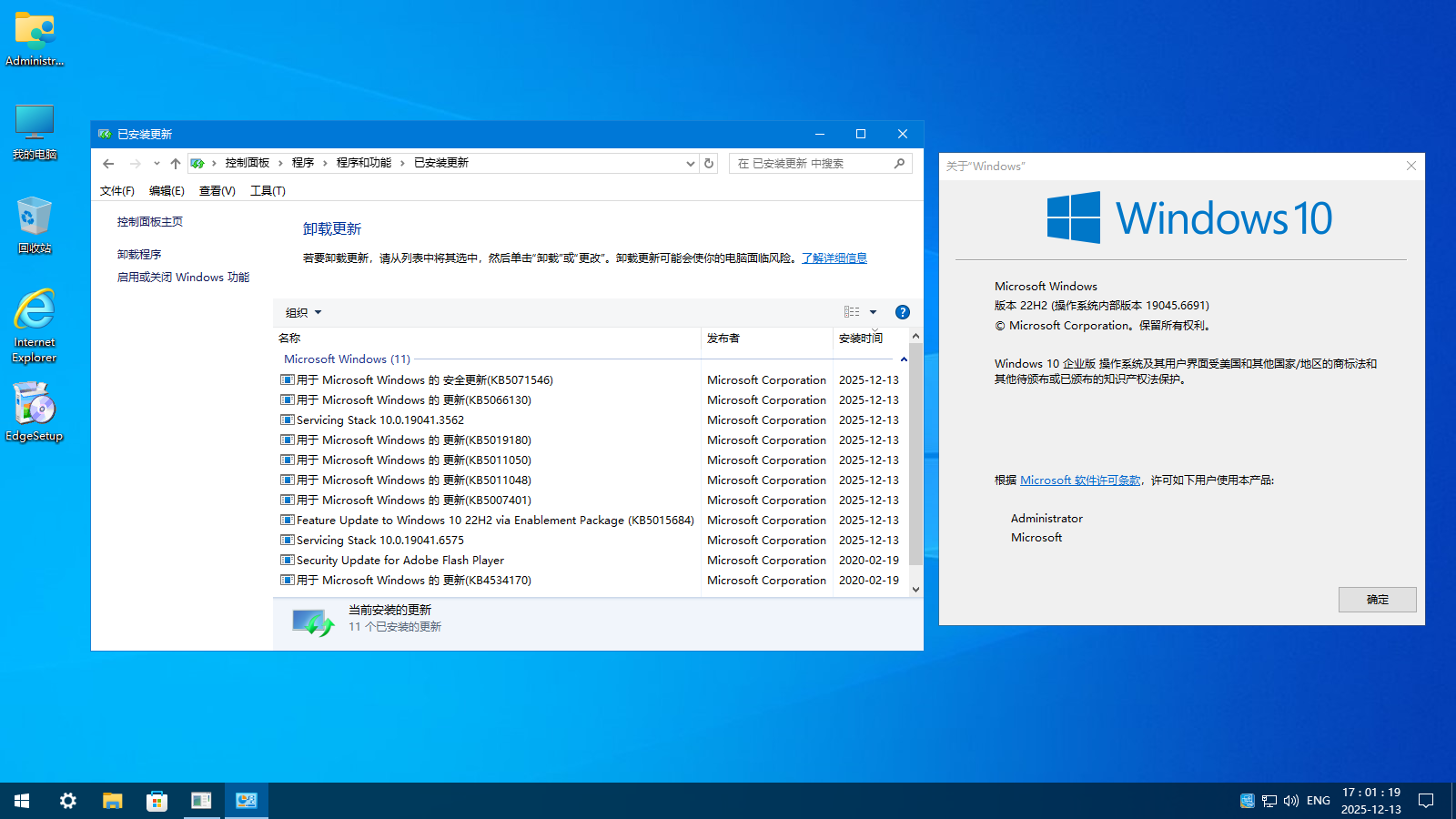Open the Administrator desktop folder icon
The height and width of the screenshot is (819, 1456).
[35, 38]
